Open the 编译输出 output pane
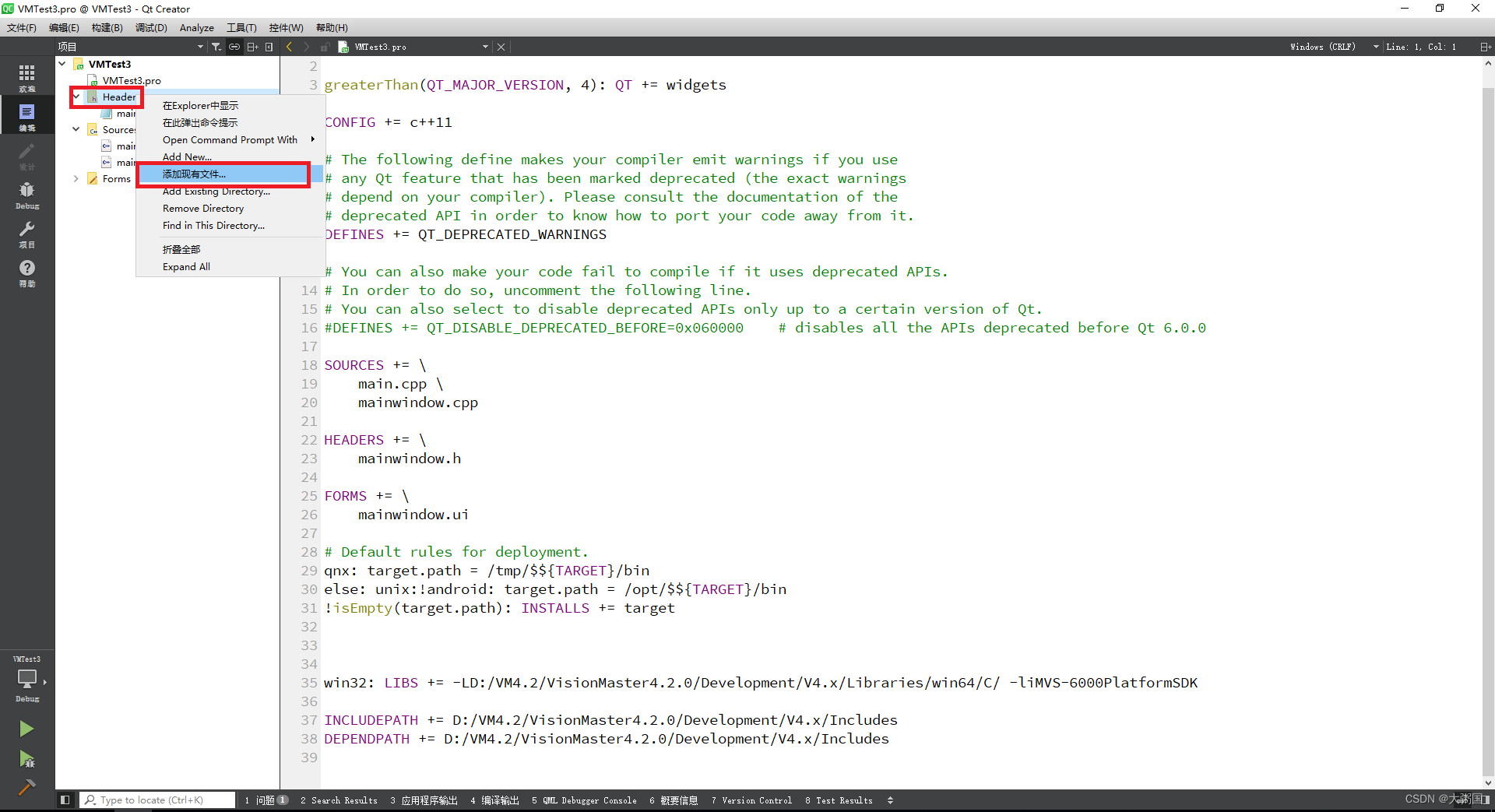1495x812 pixels. 494,800
